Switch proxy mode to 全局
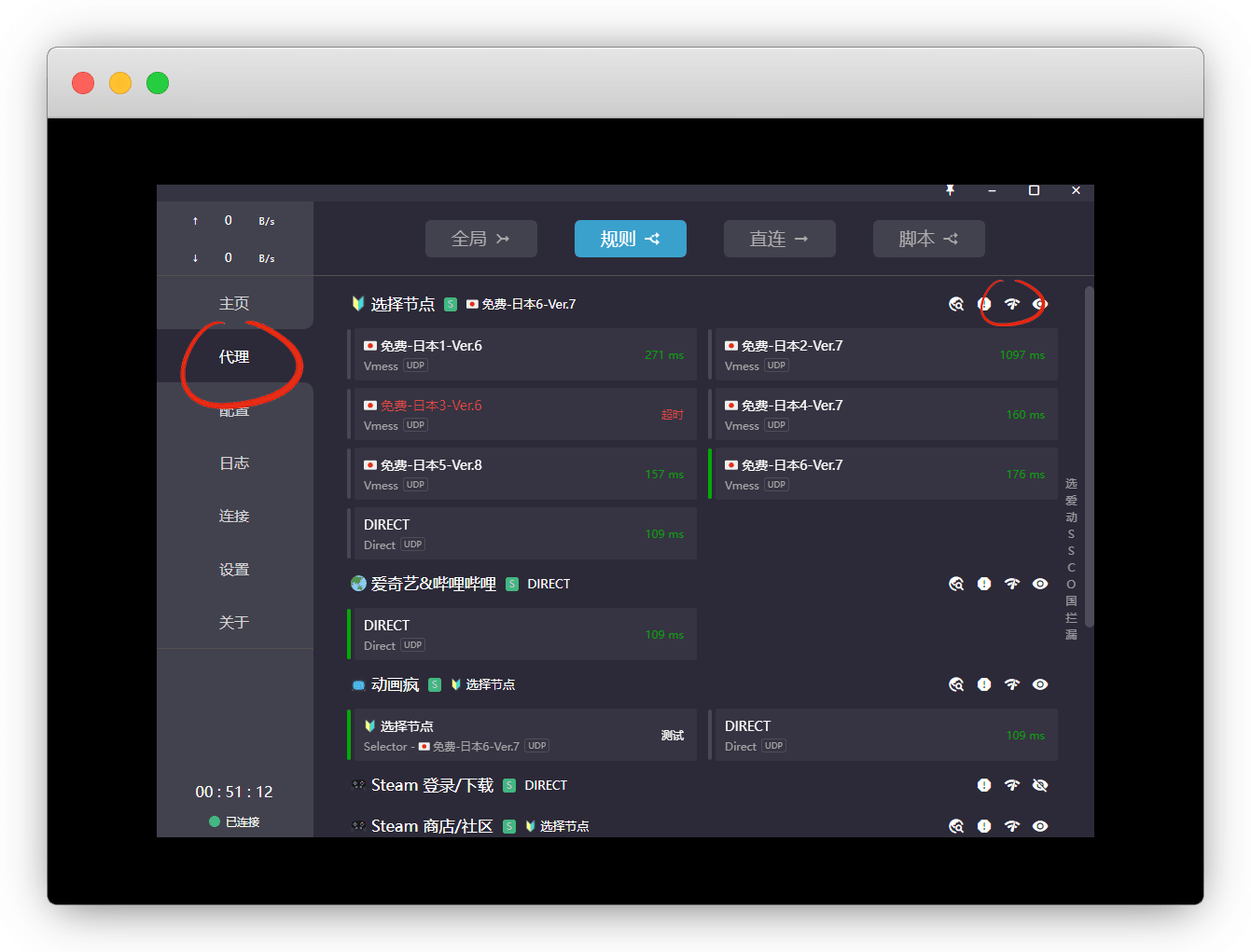 (x=480, y=239)
